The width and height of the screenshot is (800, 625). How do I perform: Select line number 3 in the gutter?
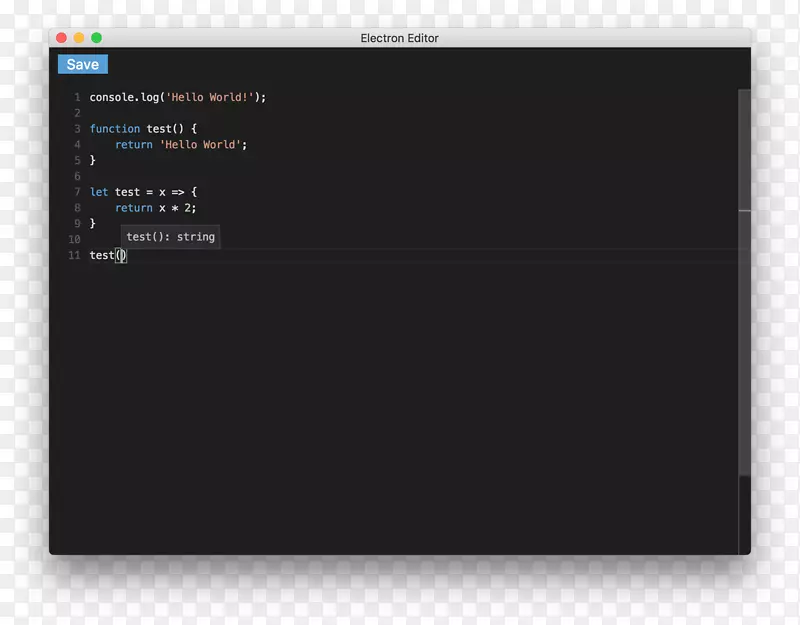77,129
